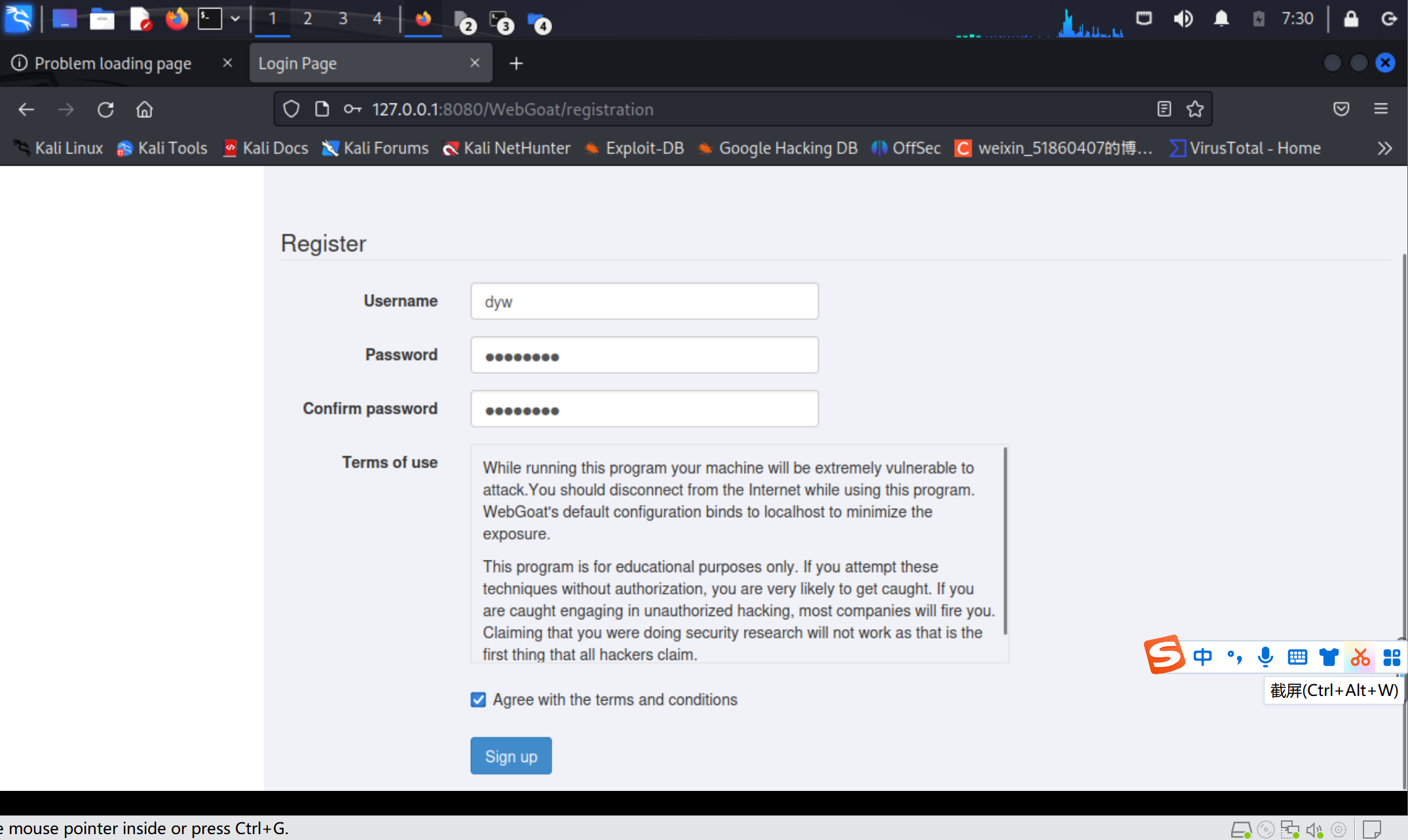Viewport: 1408px width, 840px height.
Task: Open the weixin_51860407 blog bookmark
Action: 1053,149
